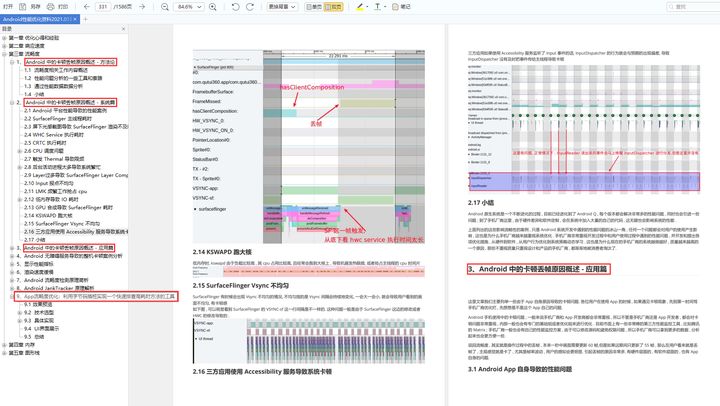
Task: Open outline entry 2.5 CRTC 执行耗时
Action: coord(45,143)
